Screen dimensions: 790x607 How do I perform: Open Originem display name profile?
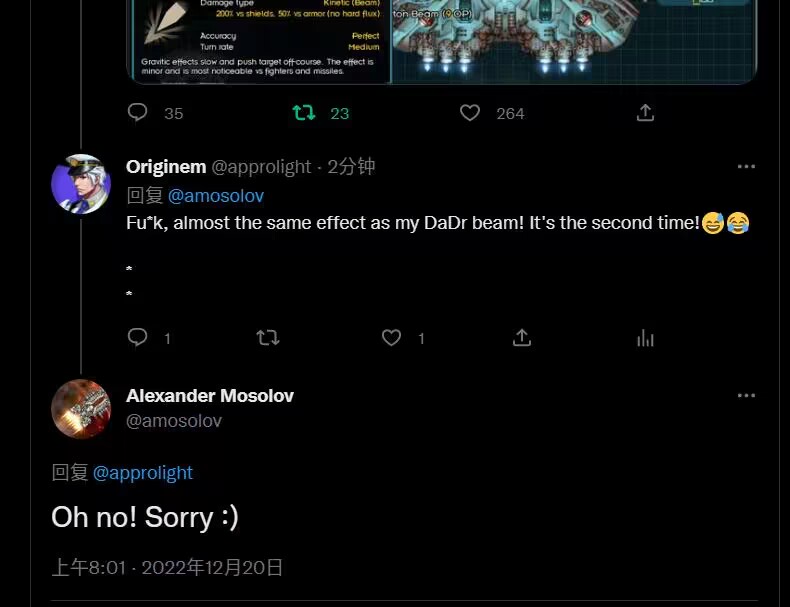(x=166, y=167)
